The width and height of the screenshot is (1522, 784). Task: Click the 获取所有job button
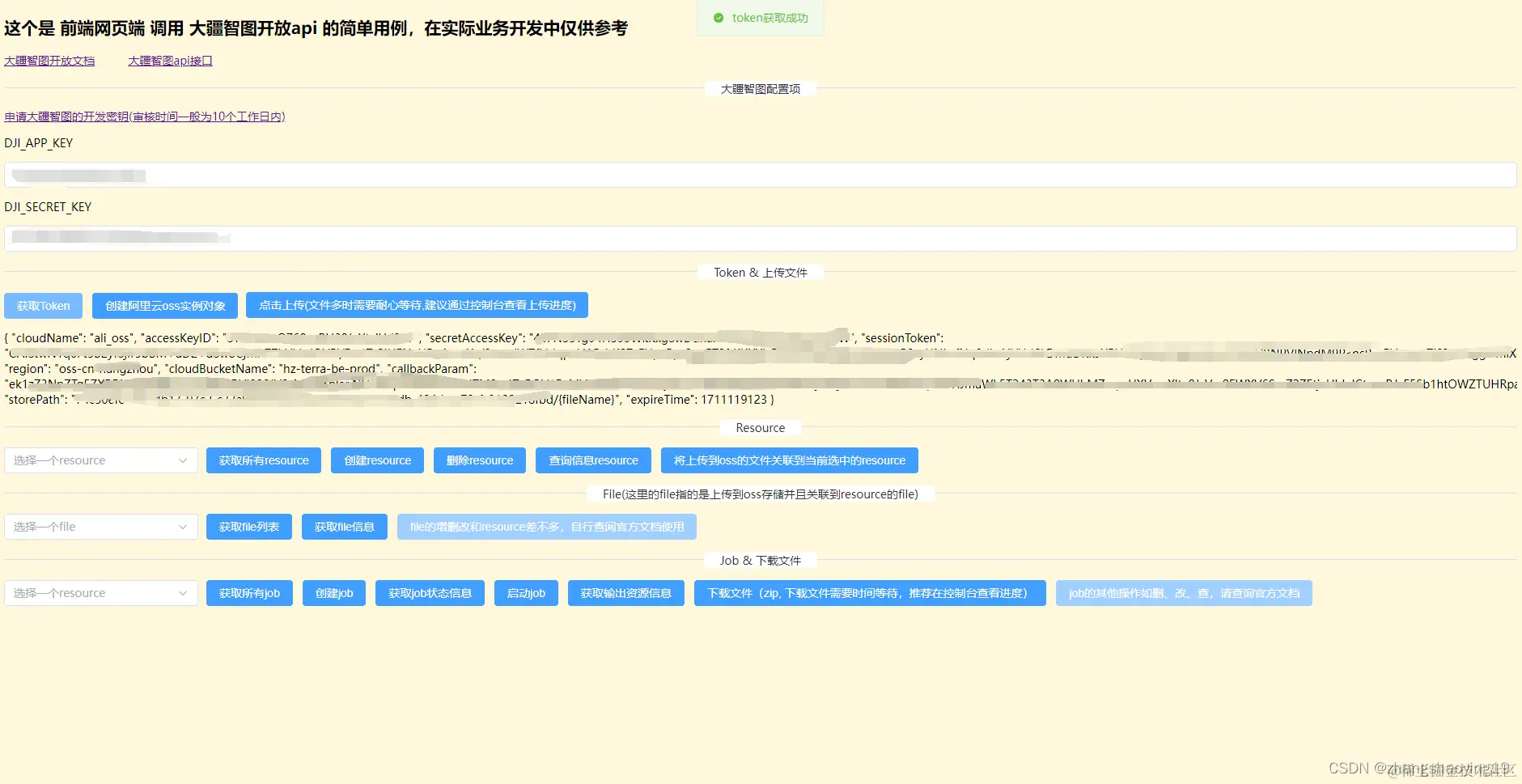[x=249, y=593]
